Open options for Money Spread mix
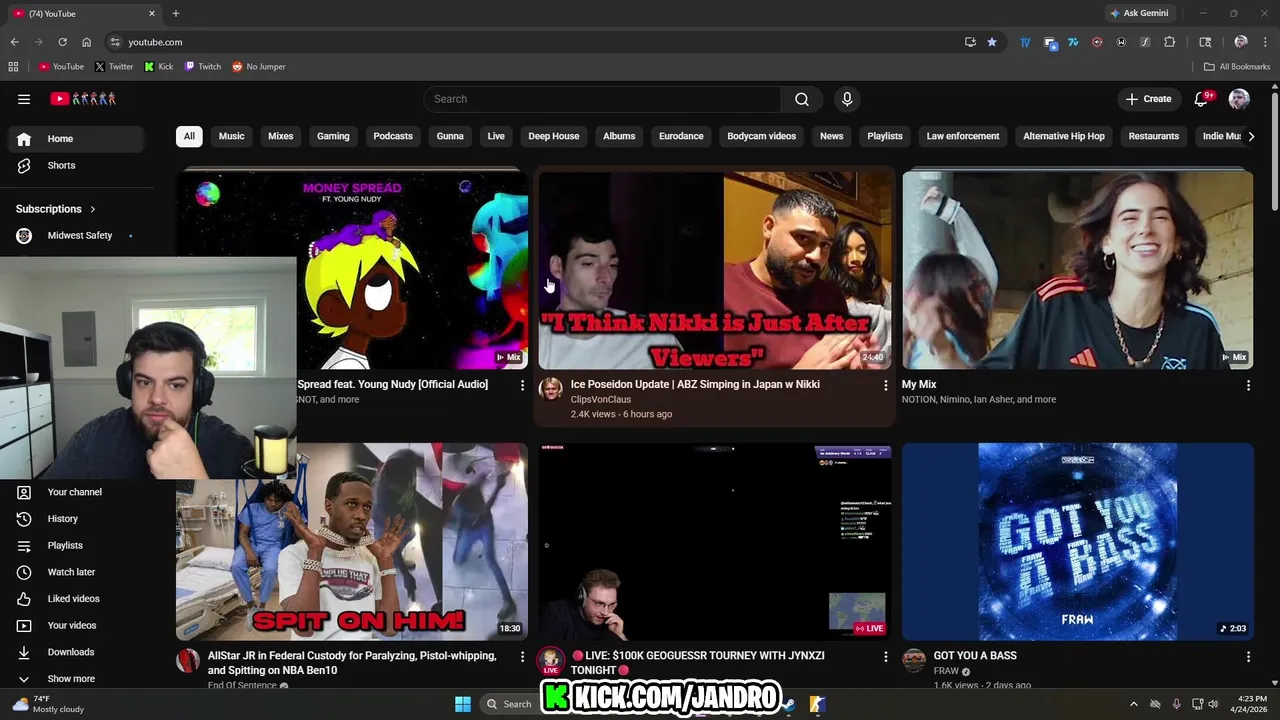This screenshot has width=1280, height=720. click(x=522, y=385)
